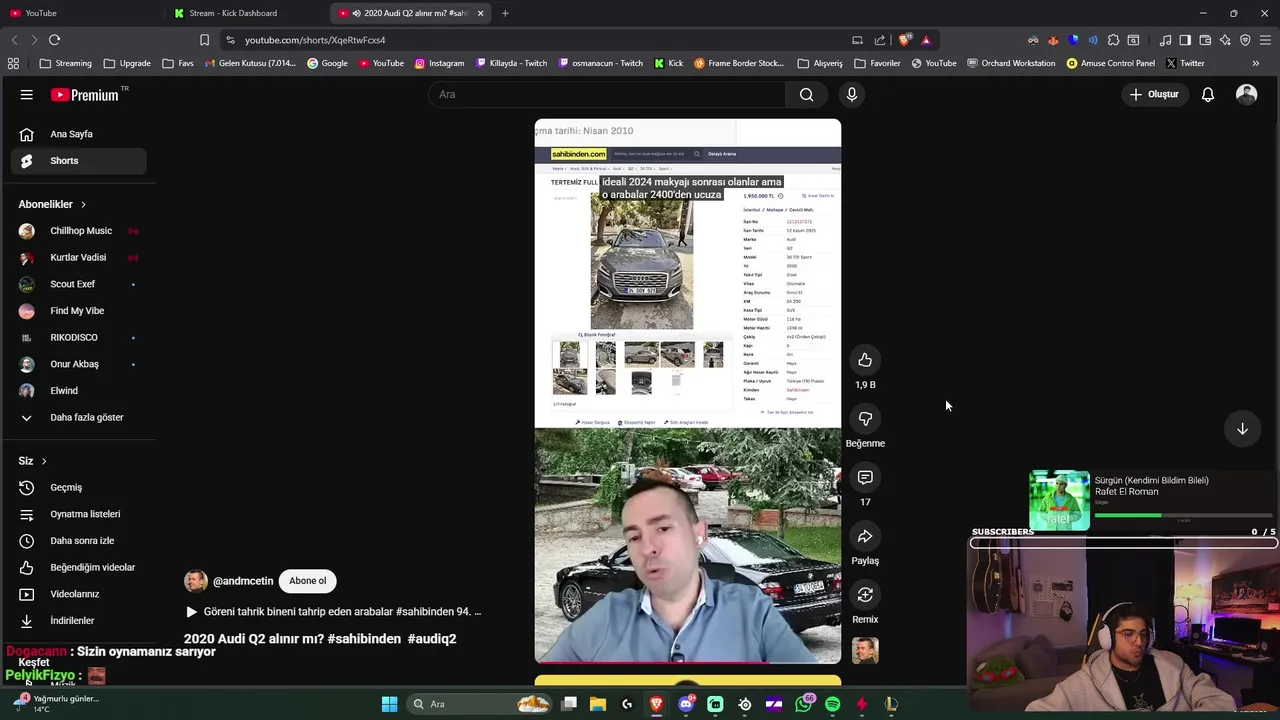Open linked video Göreni tahrik bineni tahrip
Image resolution: width=1280 pixels, height=720 pixels.
pos(333,611)
